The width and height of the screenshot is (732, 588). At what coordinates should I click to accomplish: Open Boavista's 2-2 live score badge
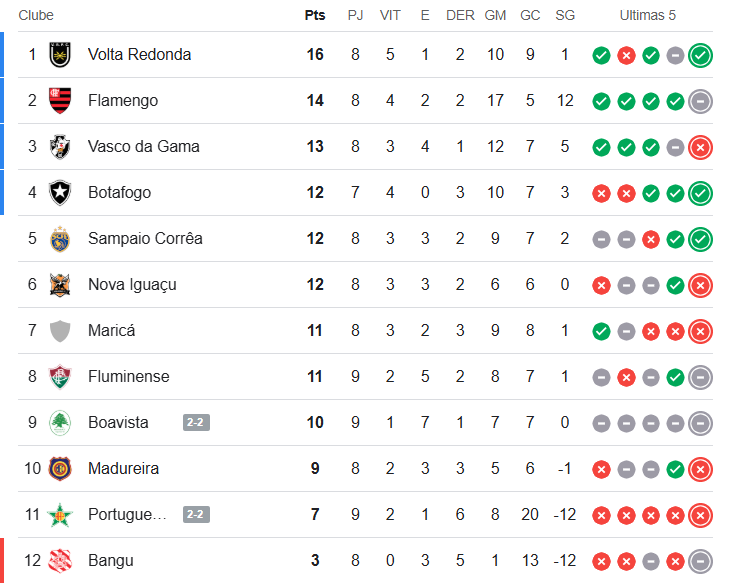coord(196,423)
